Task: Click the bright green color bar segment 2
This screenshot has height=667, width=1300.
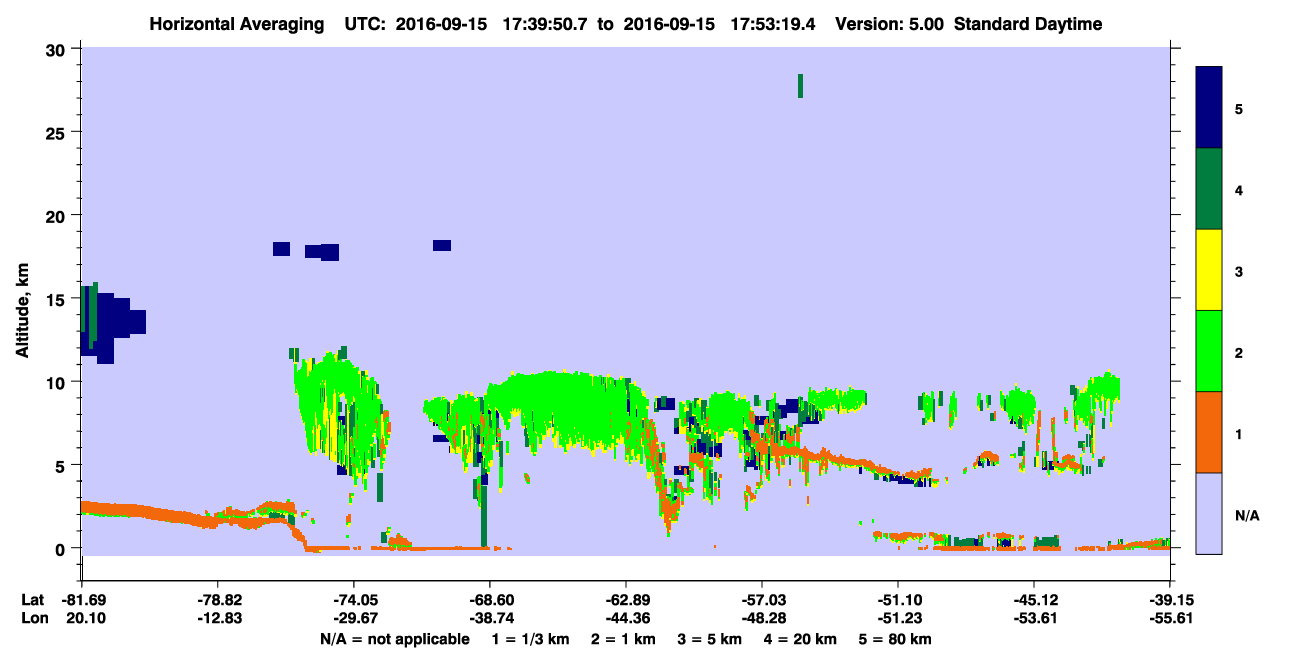Action: pyautogui.click(x=1209, y=351)
